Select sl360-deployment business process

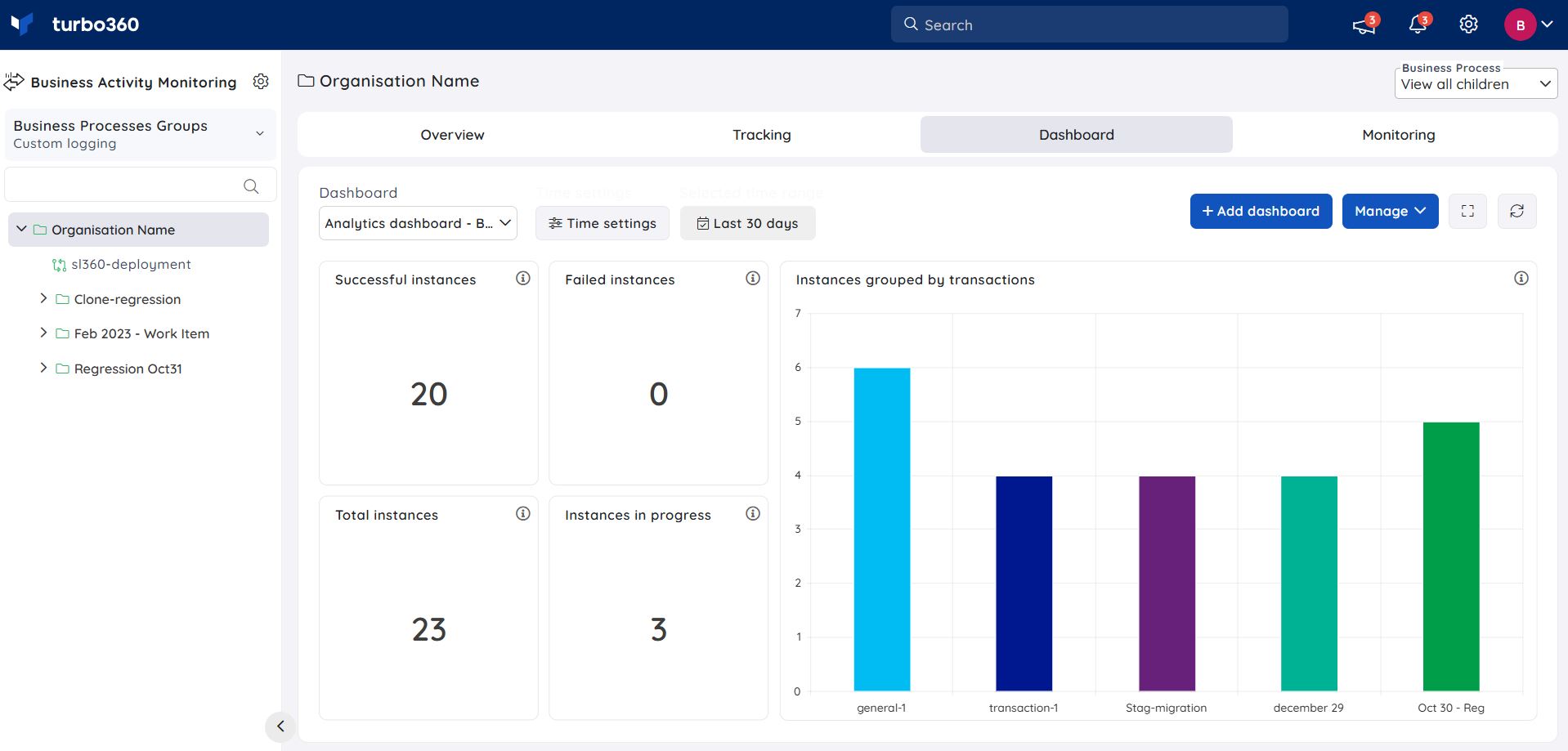(131, 265)
